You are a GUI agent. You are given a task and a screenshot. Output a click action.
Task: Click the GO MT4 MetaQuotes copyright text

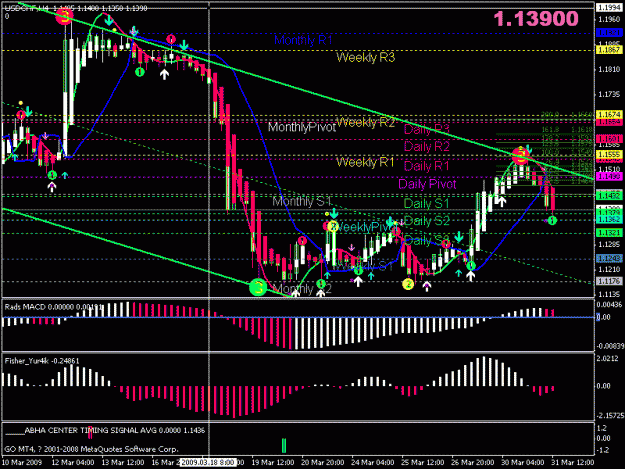tap(91, 449)
